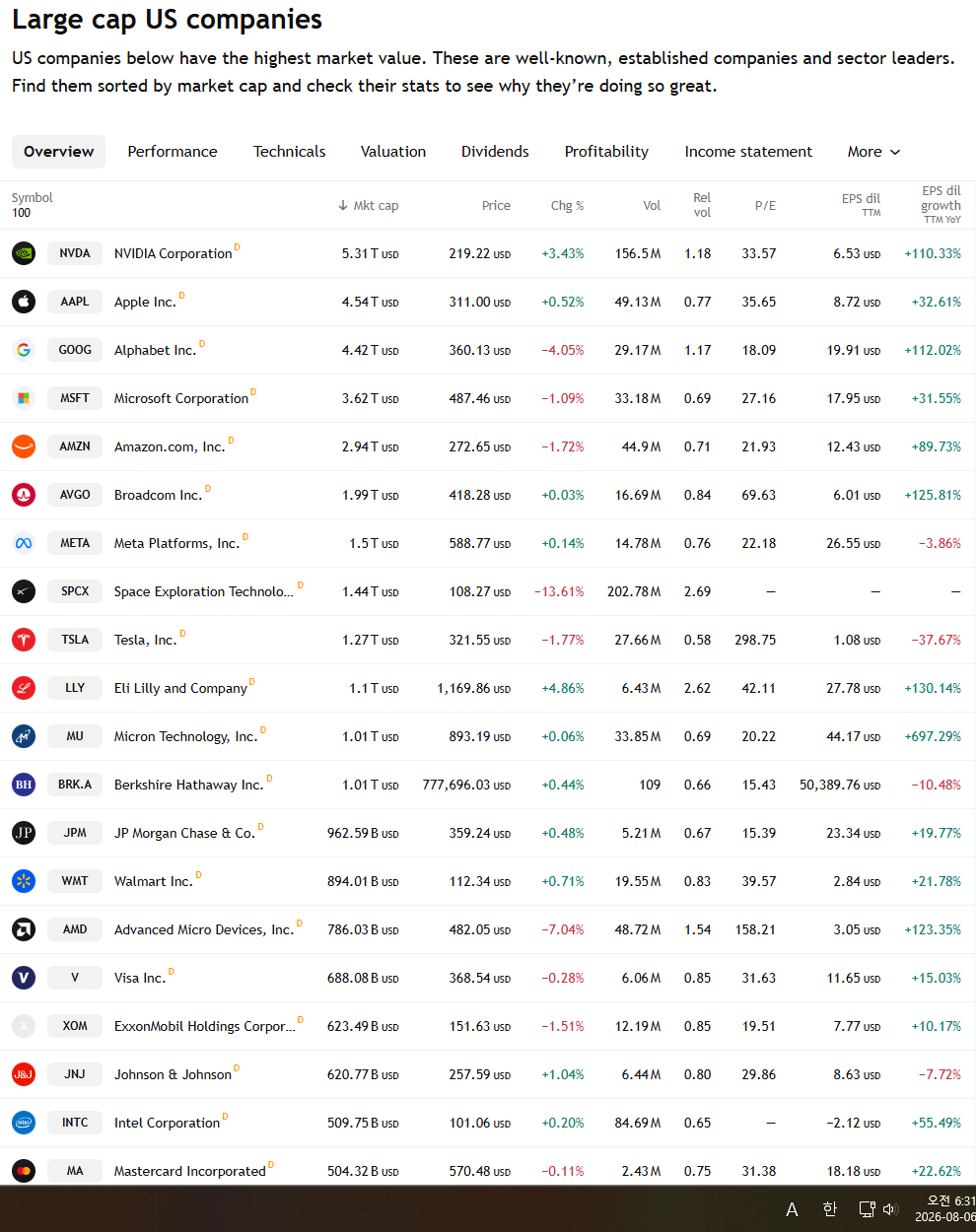Image resolution: width=976 pixels, height=1232 pixels.
Task: Click the Microsoft logo icon
Action: [24, 398]
